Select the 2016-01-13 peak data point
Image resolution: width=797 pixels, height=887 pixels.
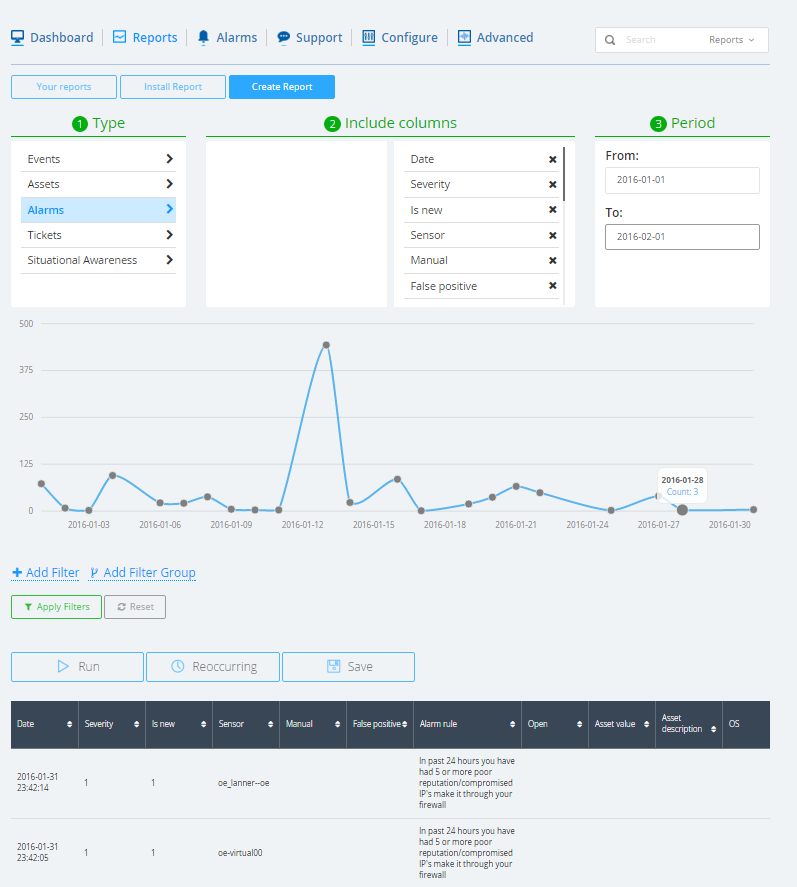326,345
